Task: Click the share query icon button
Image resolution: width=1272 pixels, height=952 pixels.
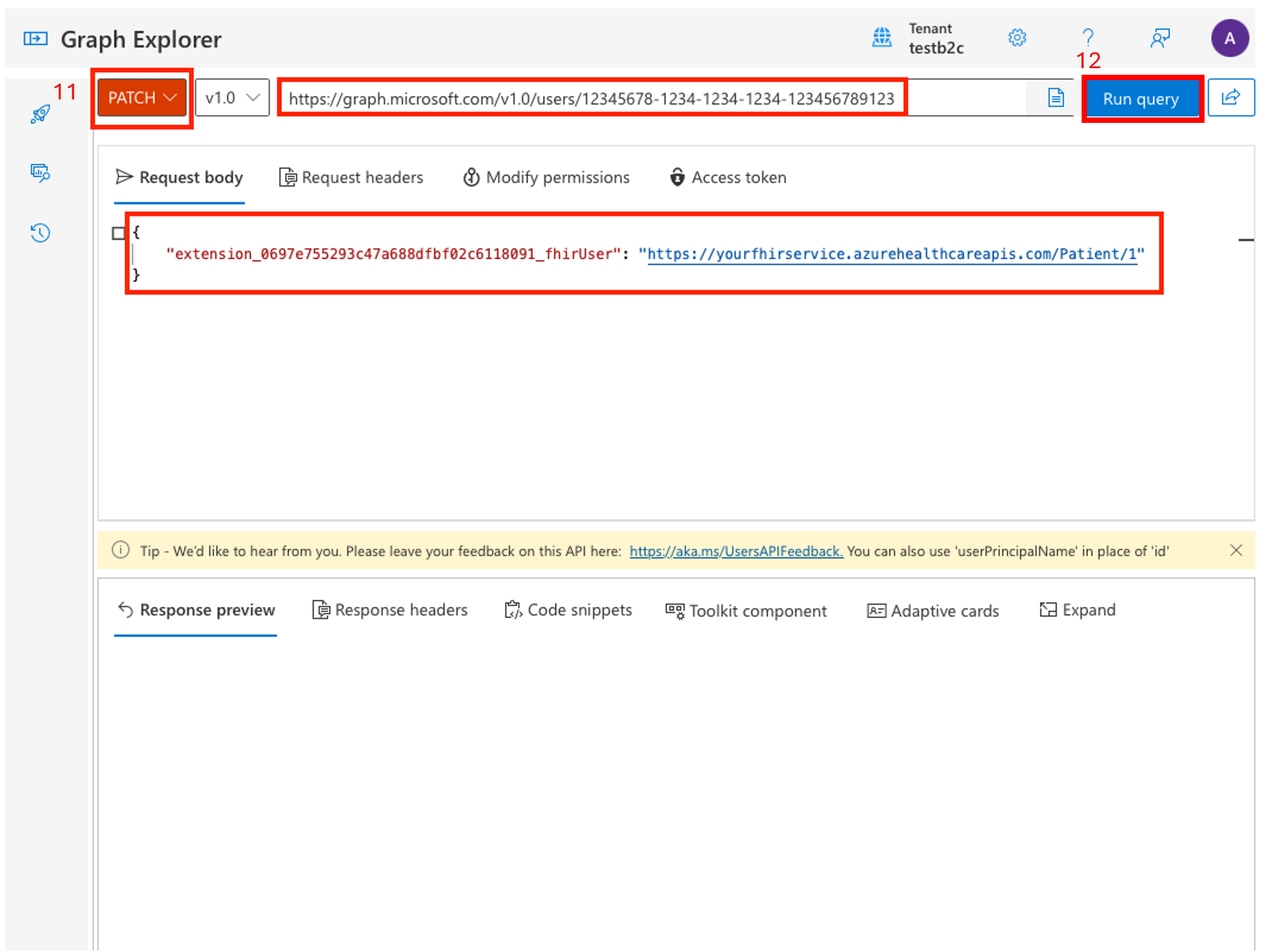Action: 1231,98
